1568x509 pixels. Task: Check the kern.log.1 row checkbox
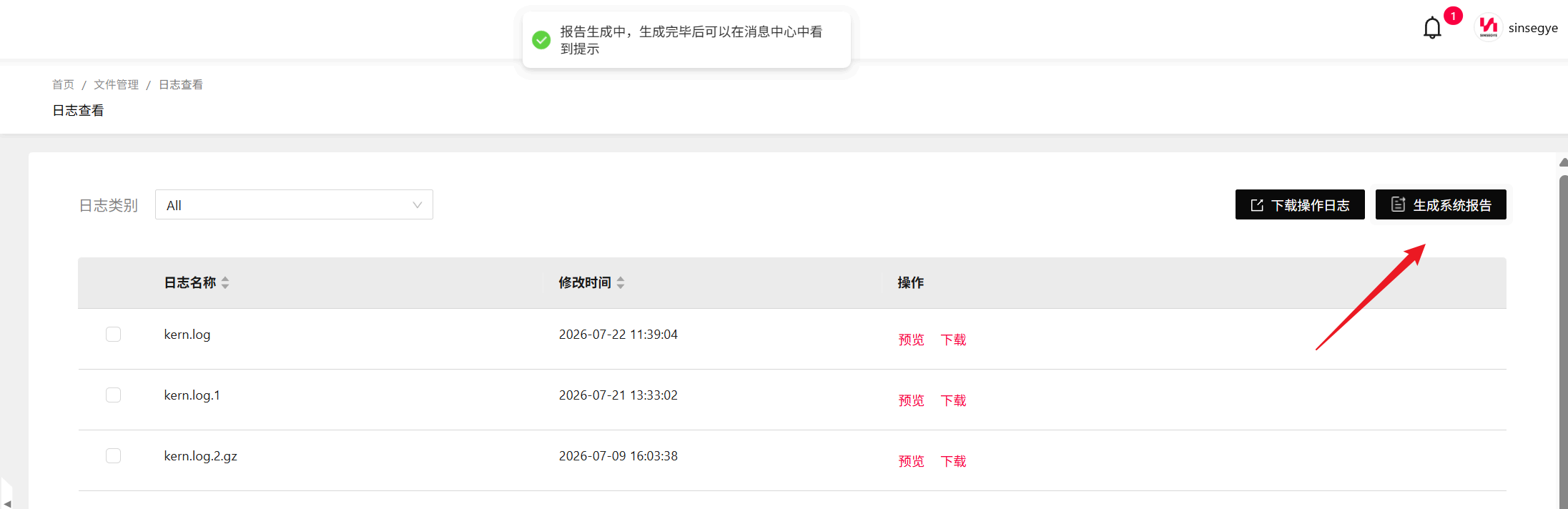113,395
